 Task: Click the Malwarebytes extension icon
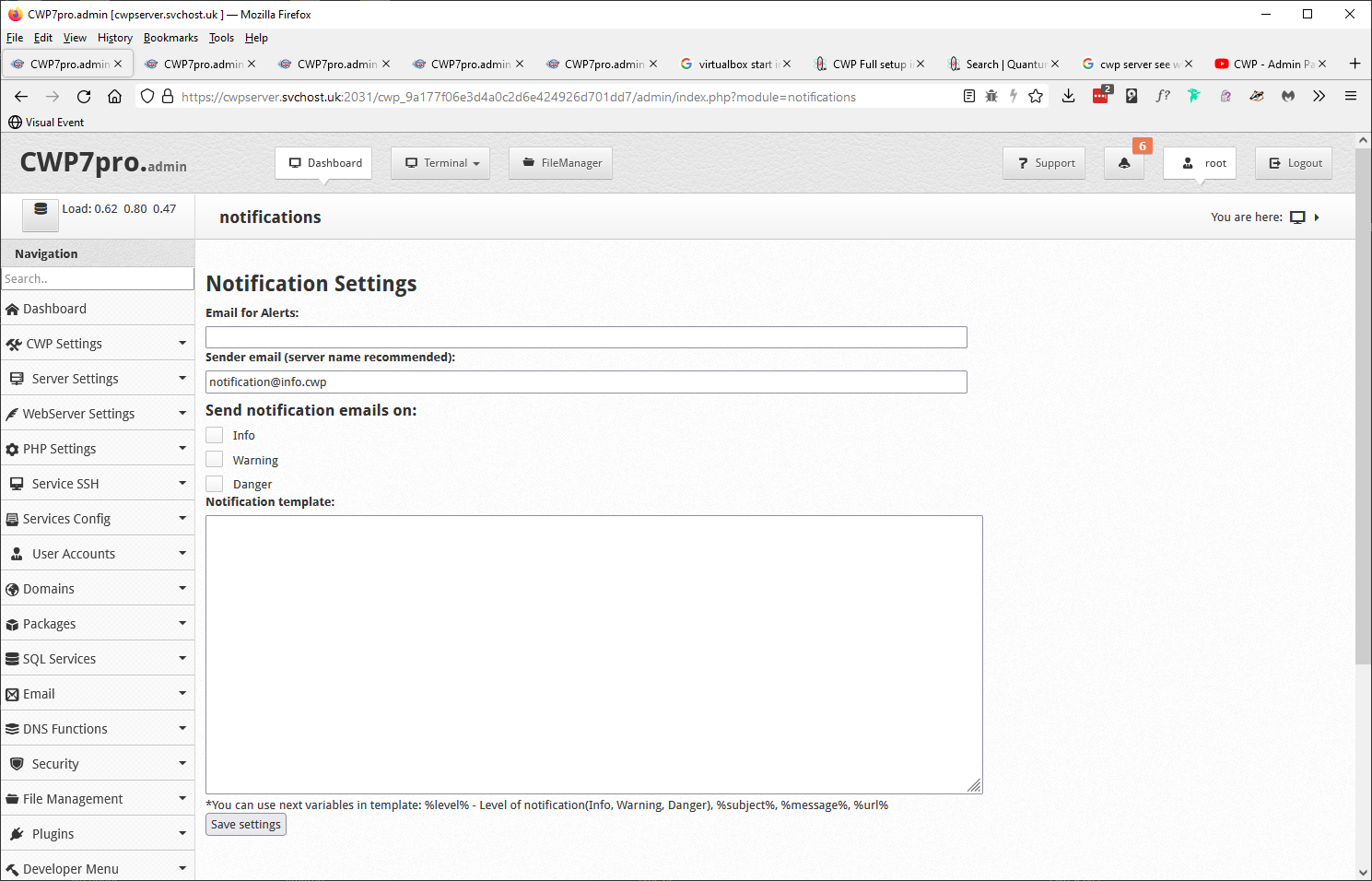tap(1288, 96)
